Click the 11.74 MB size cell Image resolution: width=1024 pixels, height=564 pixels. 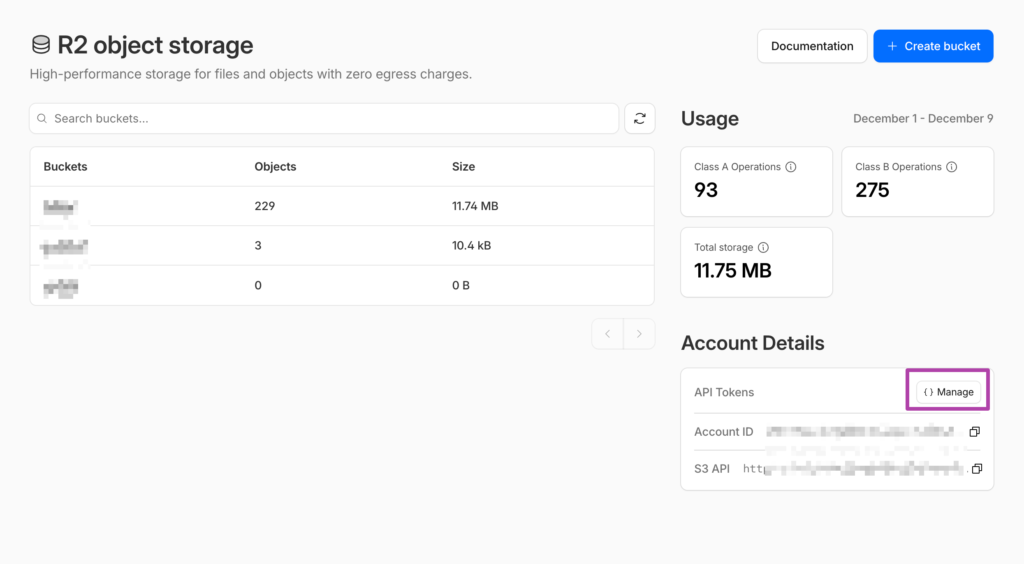475,206
